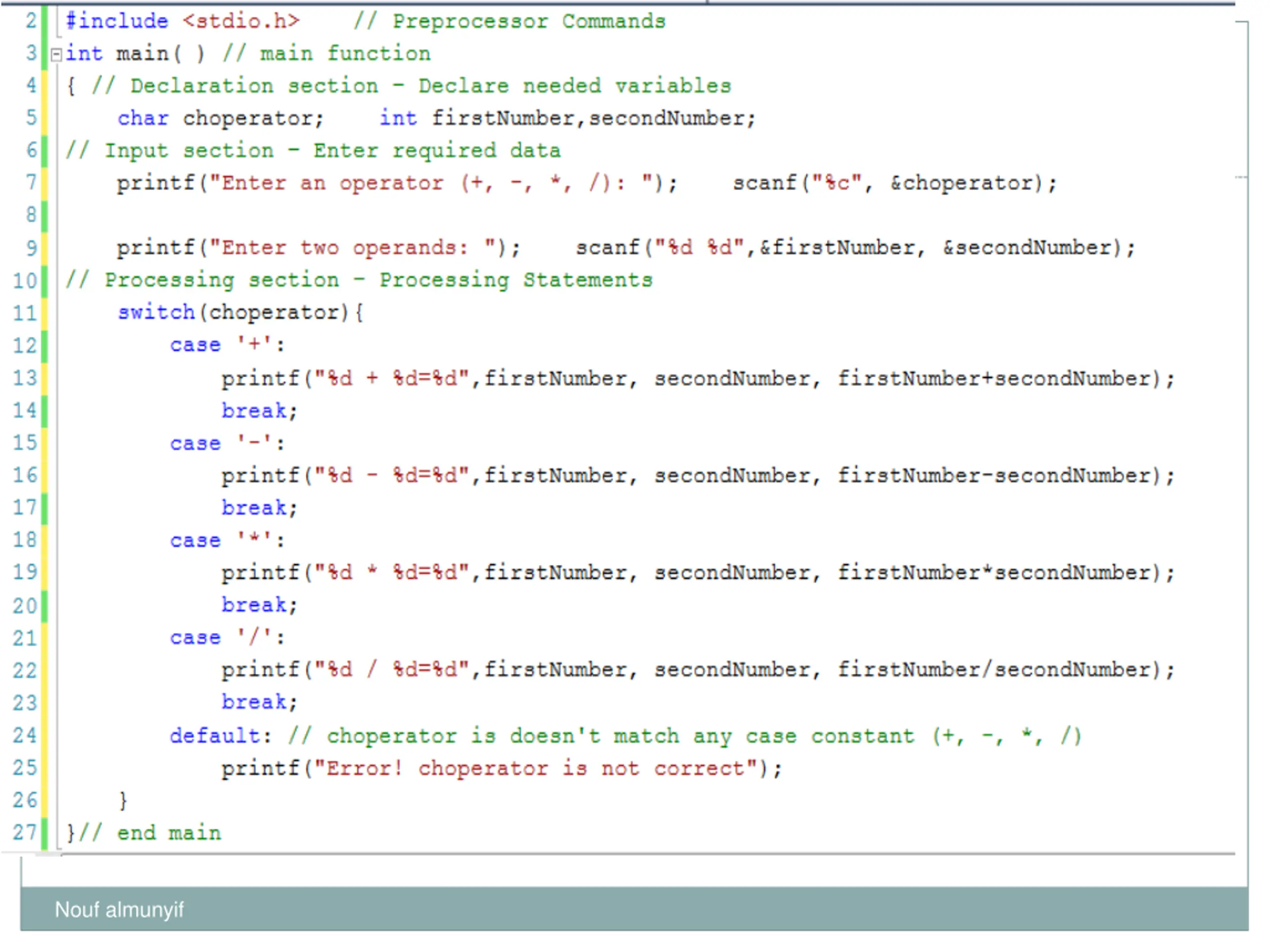1270x952 pixels.
Task: Click 'choperator;' declaration on line 5
Action: [254, 119]
